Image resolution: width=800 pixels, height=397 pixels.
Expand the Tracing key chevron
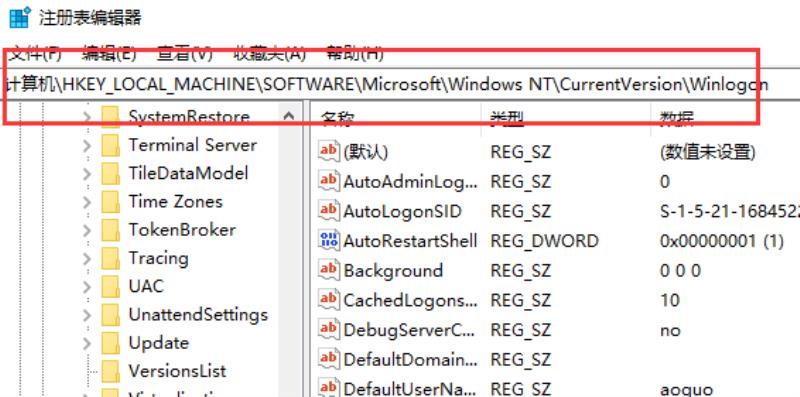87,259
